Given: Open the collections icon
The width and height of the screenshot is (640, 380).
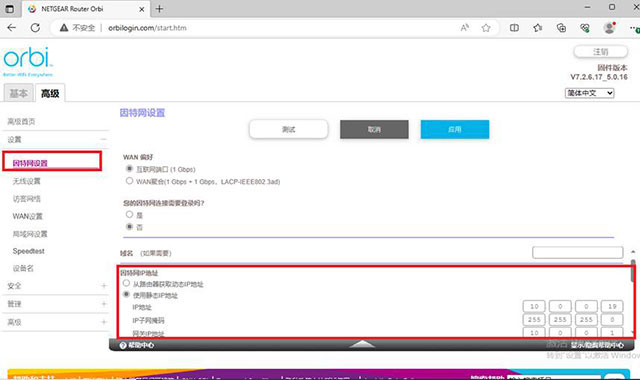Looking at the screenshot, I should [x=561, y=28].
